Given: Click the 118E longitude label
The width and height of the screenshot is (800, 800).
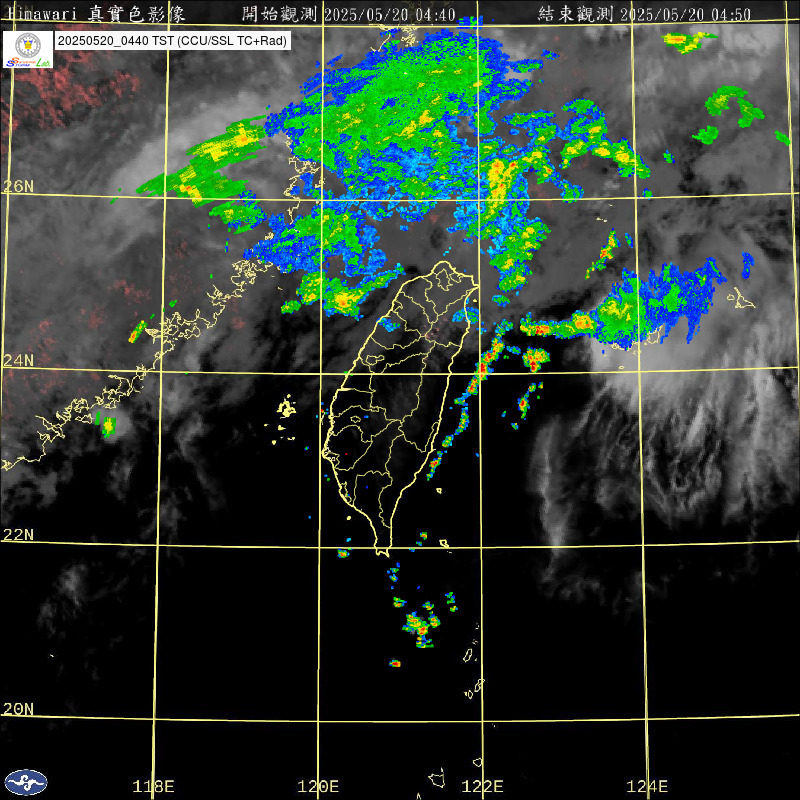Looking at the screenshot, I should click(x=153, y=786).
